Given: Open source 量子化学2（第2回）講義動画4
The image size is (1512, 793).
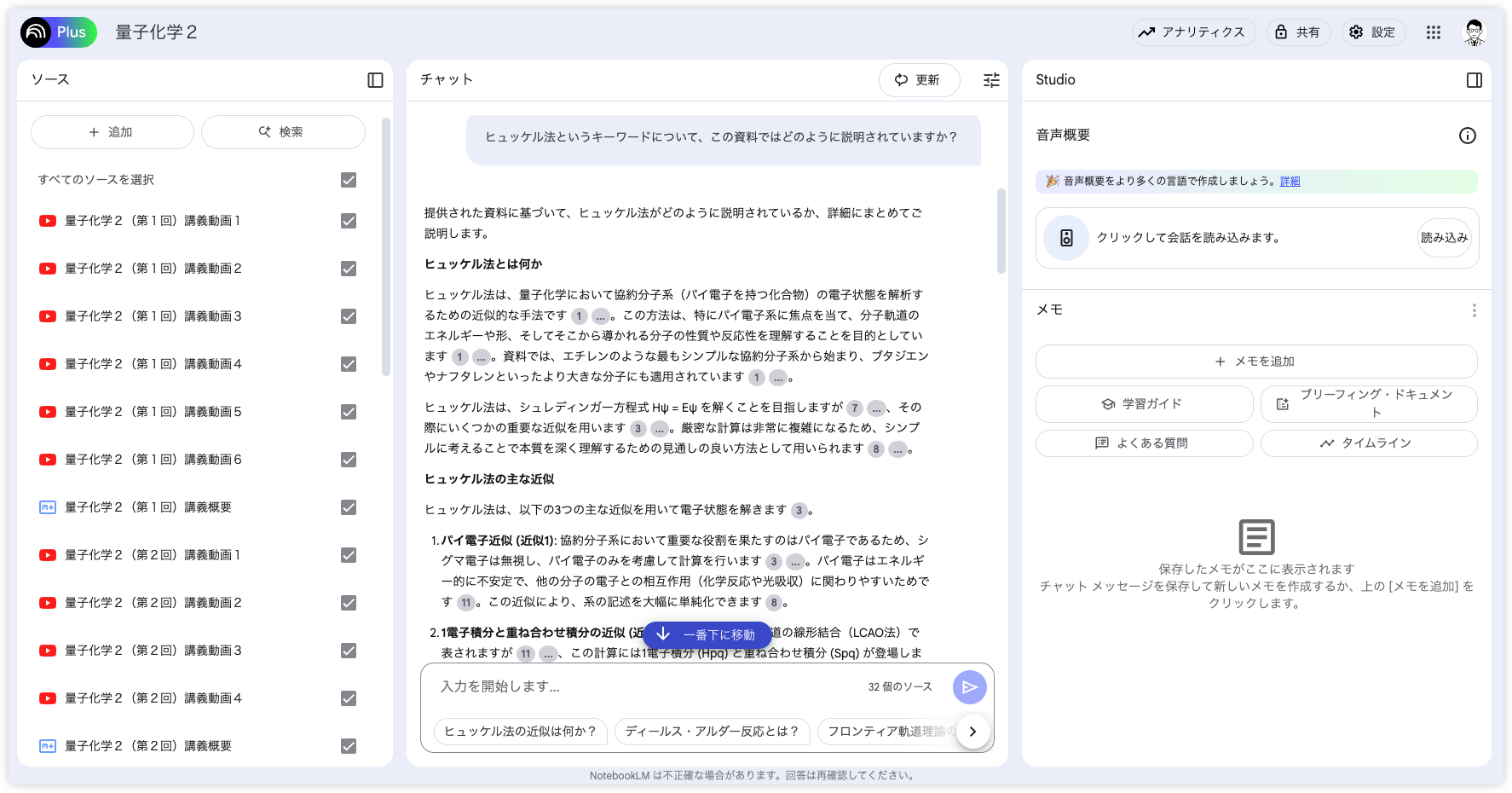Looking at the screenshot, I should (x=153, y=698).
